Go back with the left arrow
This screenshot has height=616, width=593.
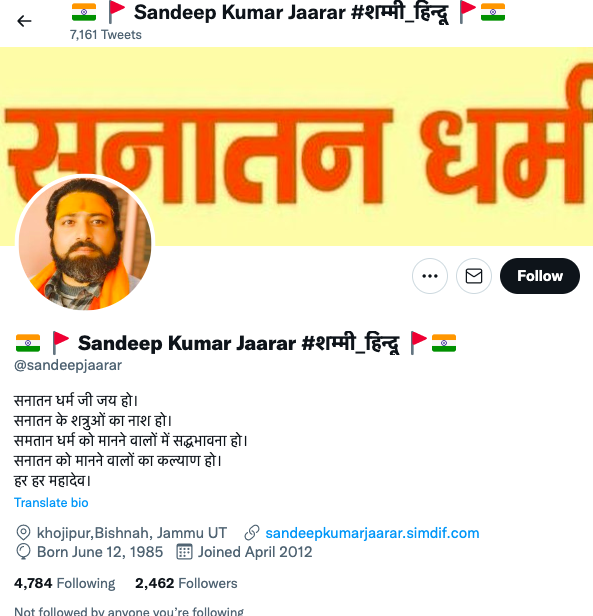[24, 21]
